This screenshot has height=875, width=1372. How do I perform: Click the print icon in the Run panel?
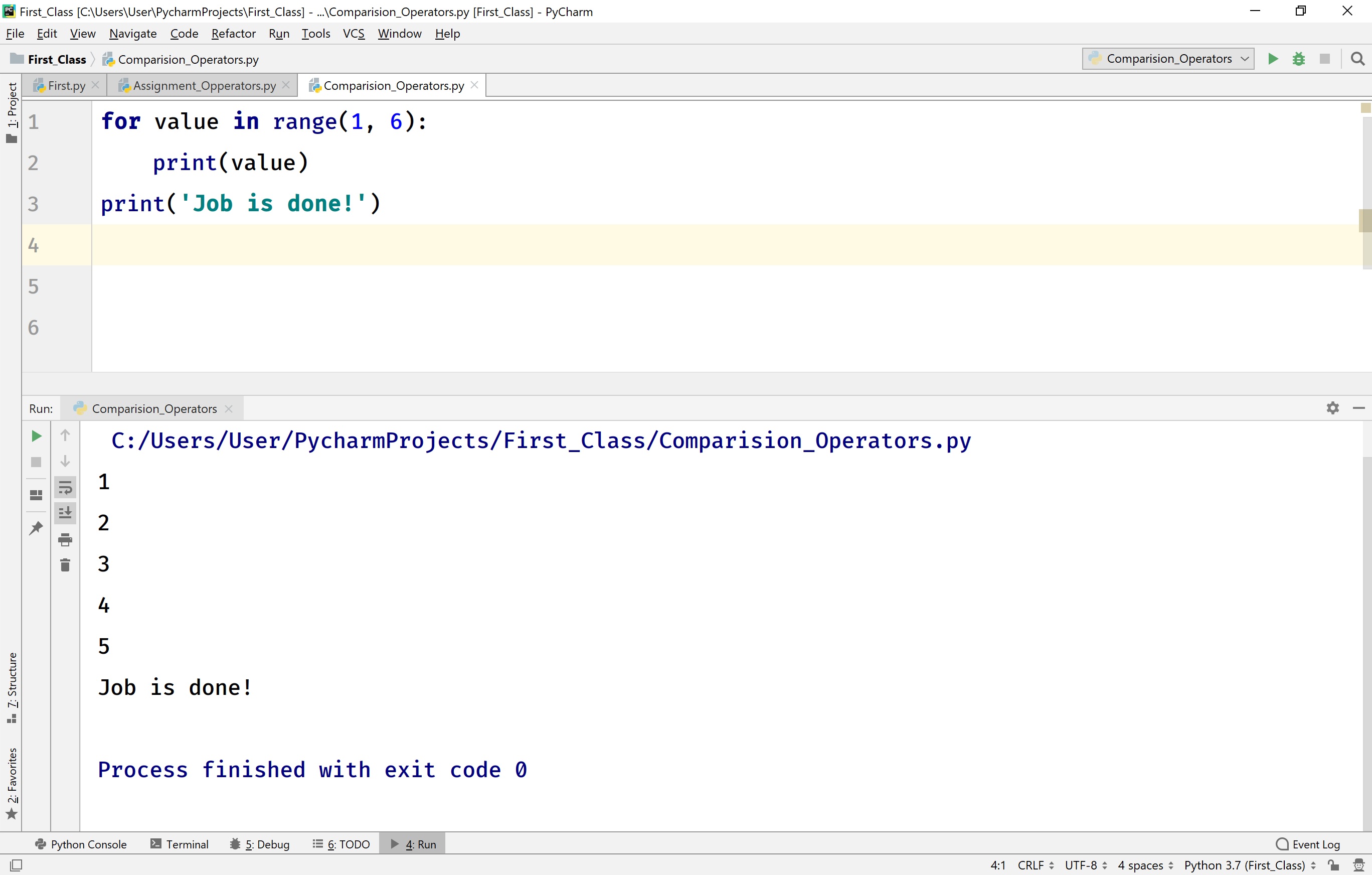[x=65, y=539]
